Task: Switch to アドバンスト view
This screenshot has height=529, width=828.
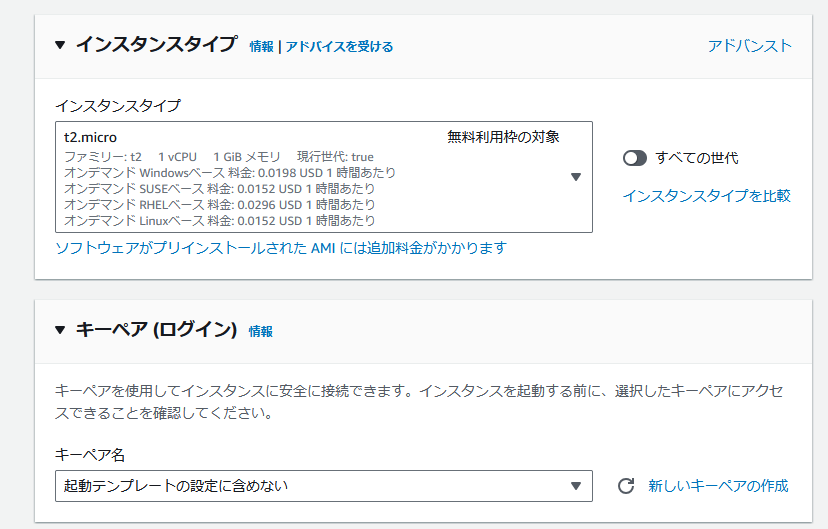Action: click(749, 46)
